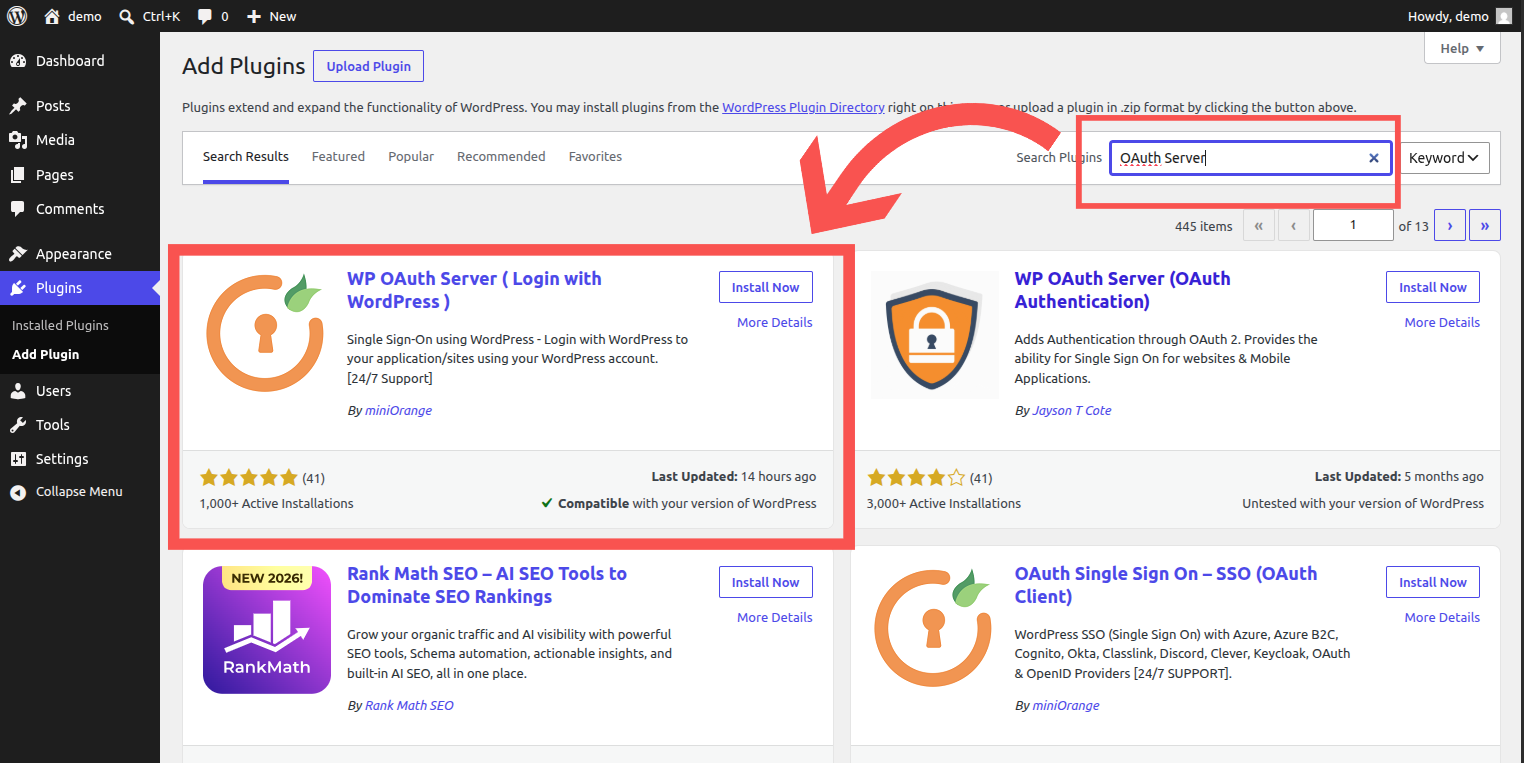Go to the first page of results
The image size is (1524, 763).
coord(1259,226)
